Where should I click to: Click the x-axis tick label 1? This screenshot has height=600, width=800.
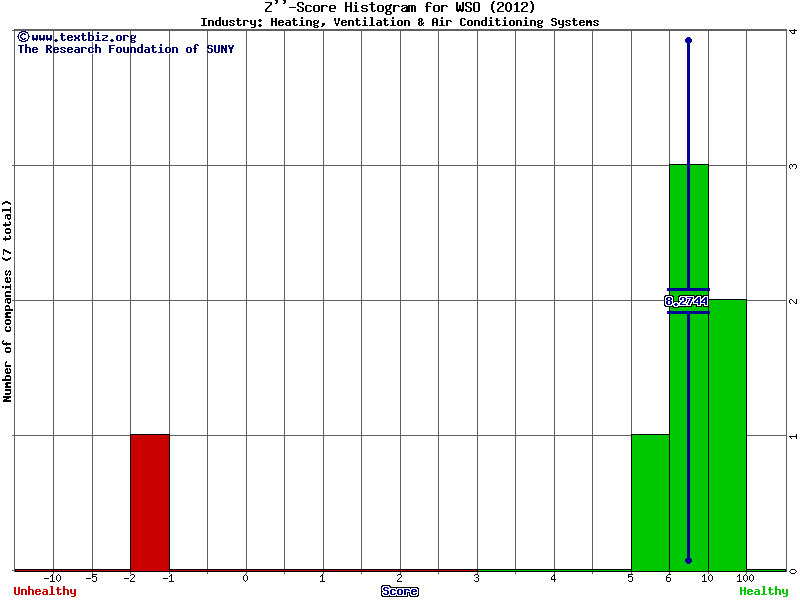pos(322,578)
